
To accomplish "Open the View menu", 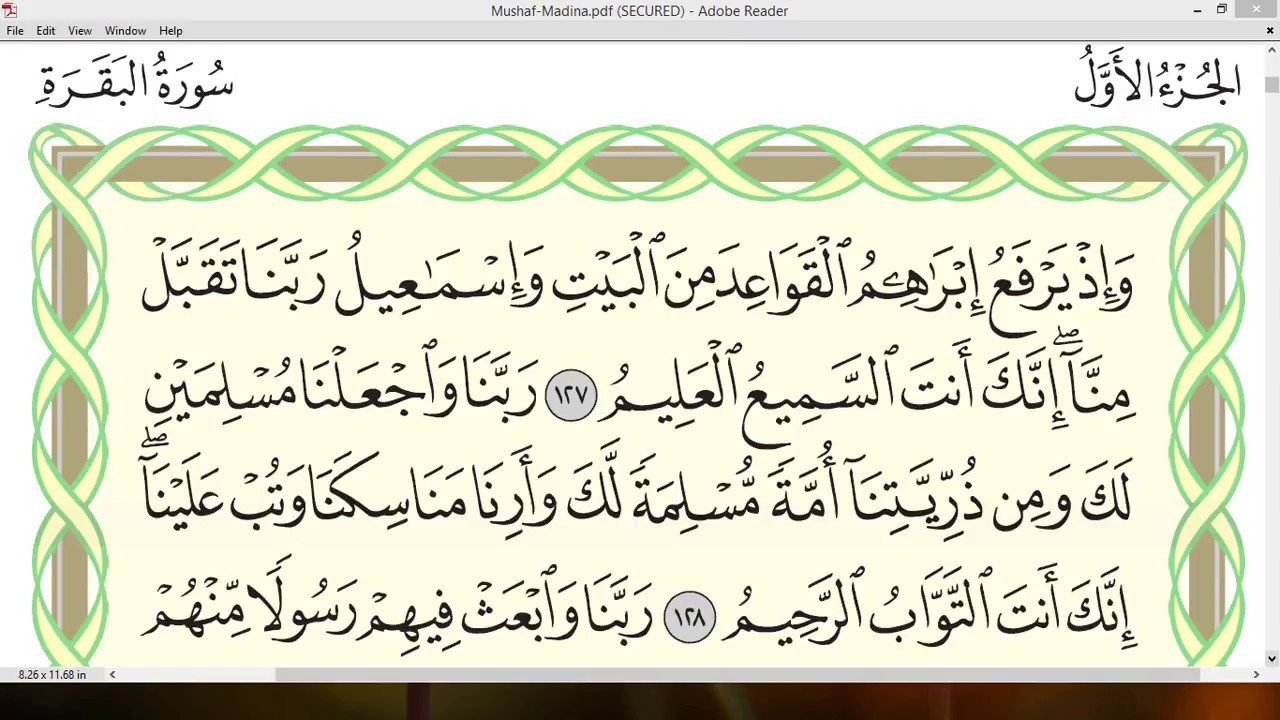I will [80, 31].
